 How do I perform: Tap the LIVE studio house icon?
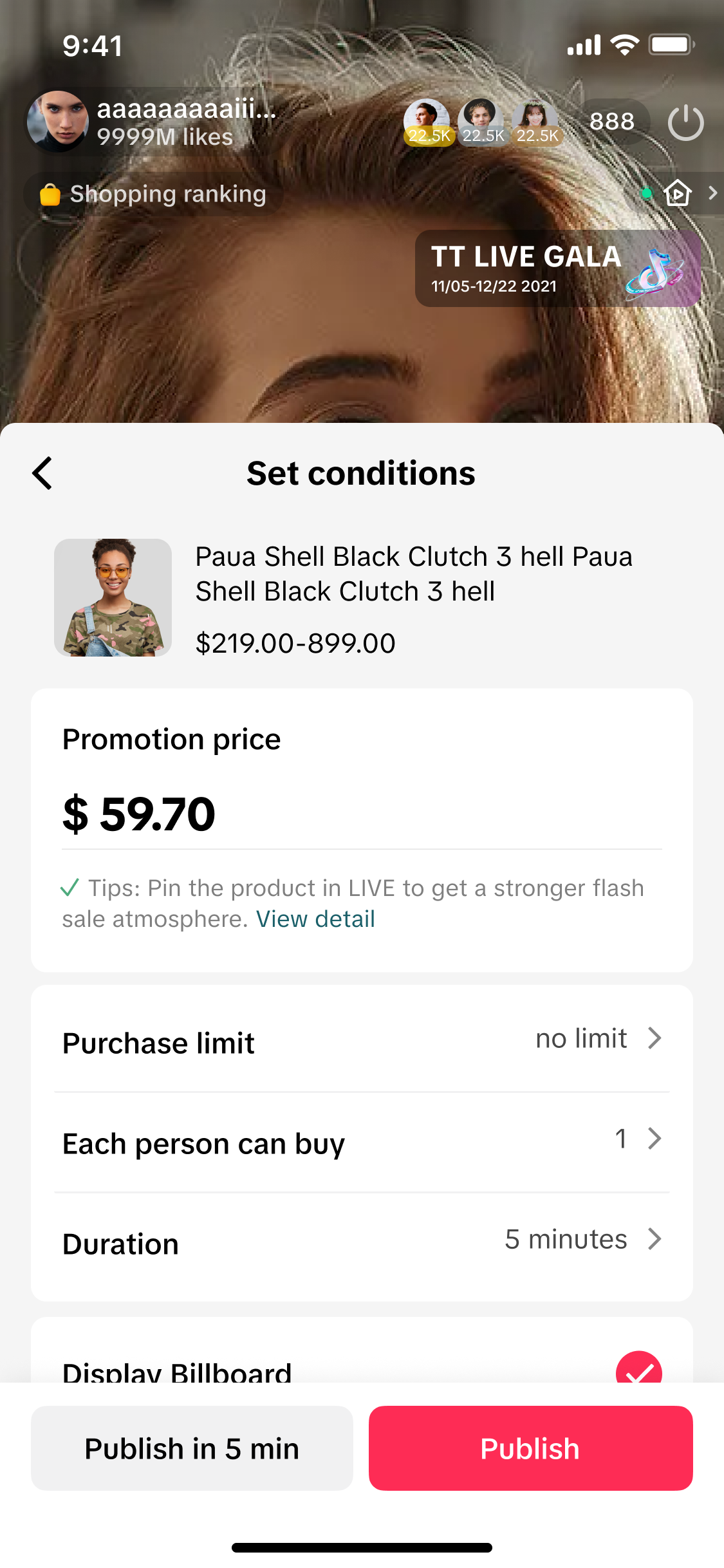click(678, 193)
